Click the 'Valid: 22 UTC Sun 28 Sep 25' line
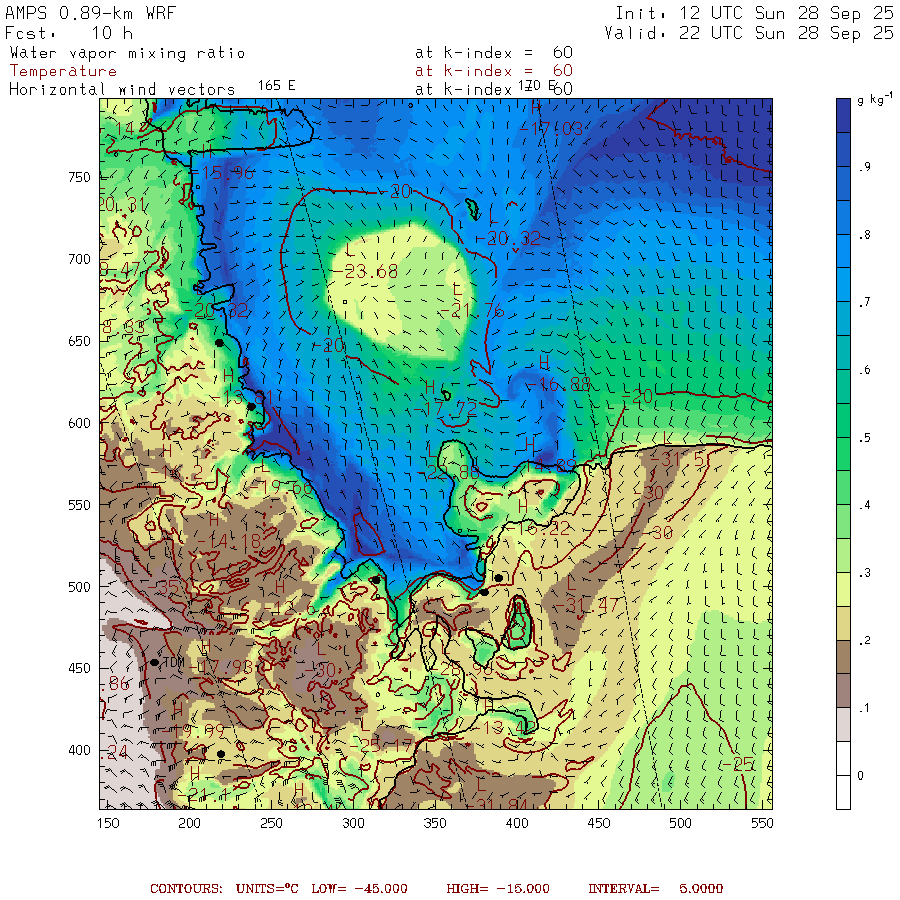 point(748,33)
